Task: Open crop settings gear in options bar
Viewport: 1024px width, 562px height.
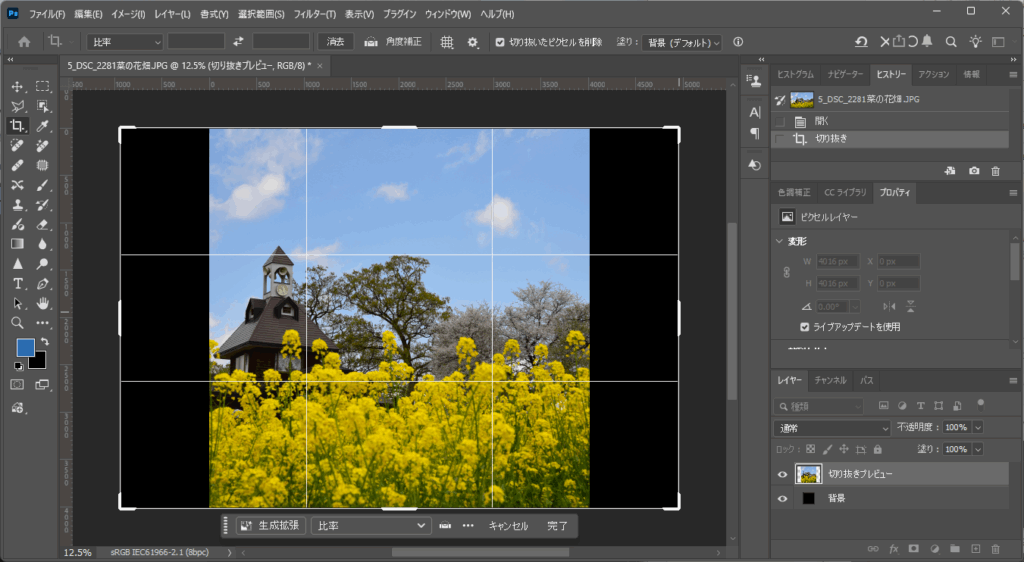Action: click(473, 42)
